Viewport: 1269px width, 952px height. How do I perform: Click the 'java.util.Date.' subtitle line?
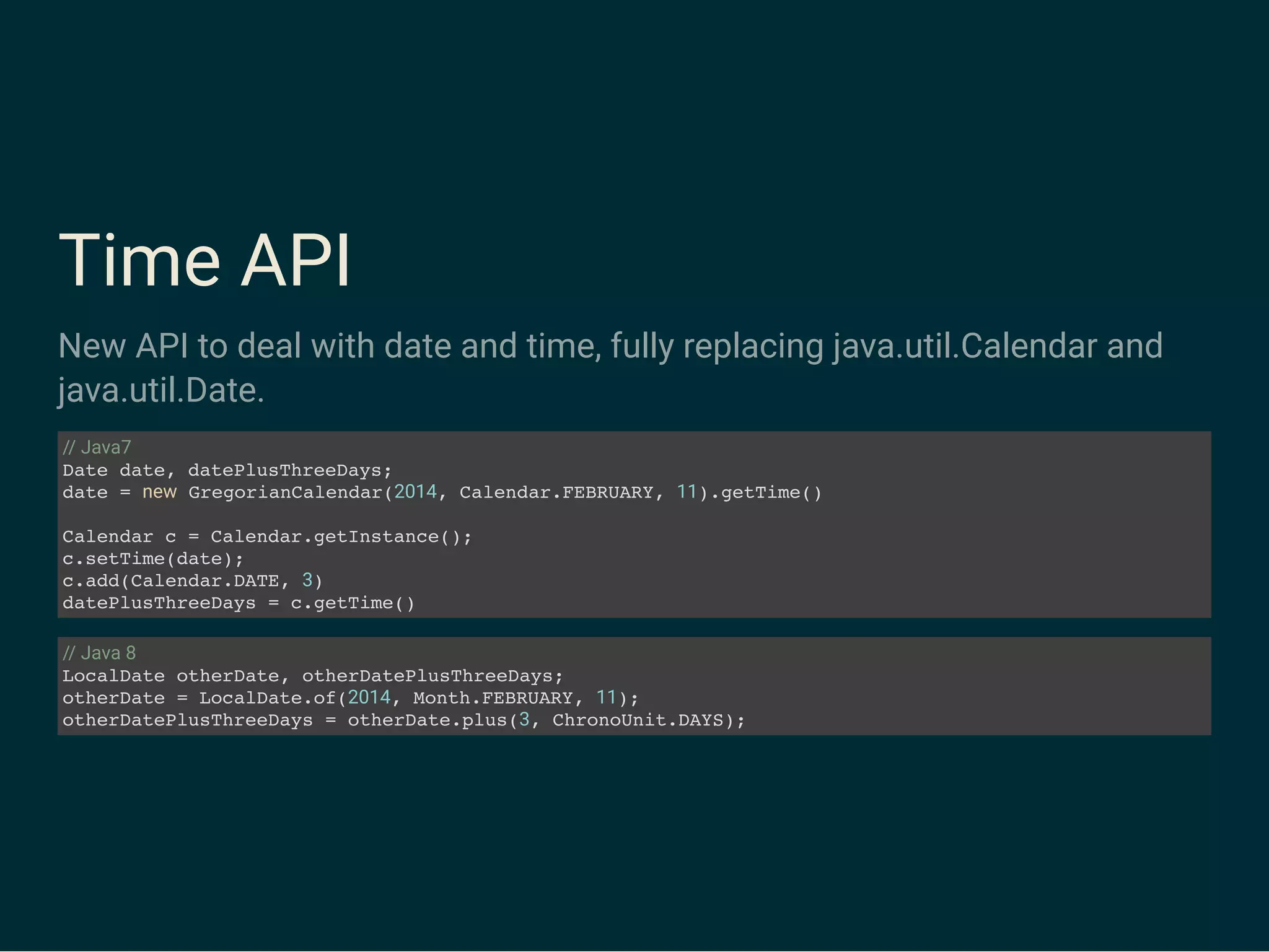161,391
